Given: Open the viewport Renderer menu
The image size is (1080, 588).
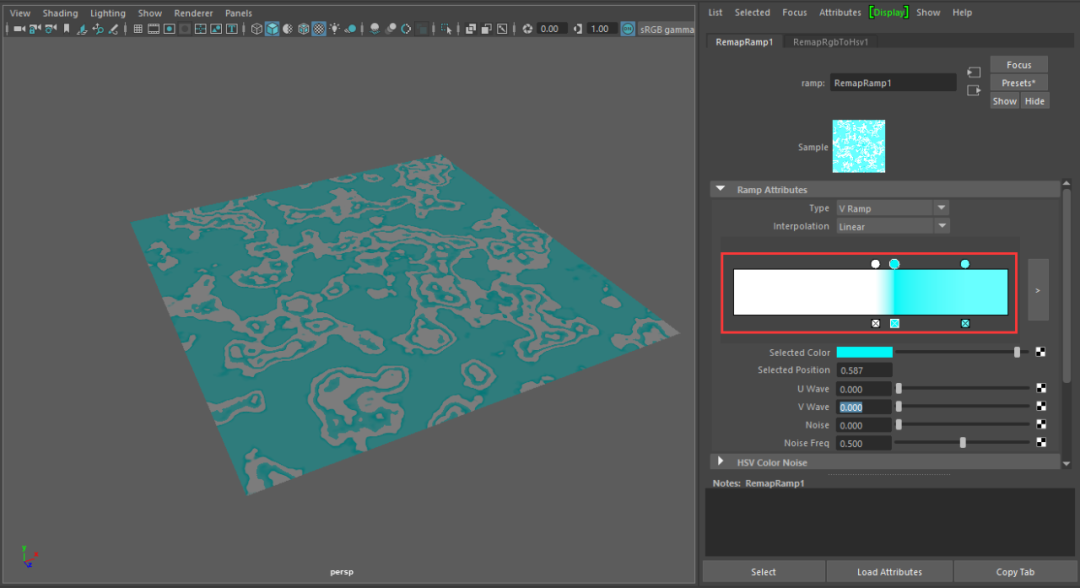Looking at the screenshot, I should (x=193, y=13).
